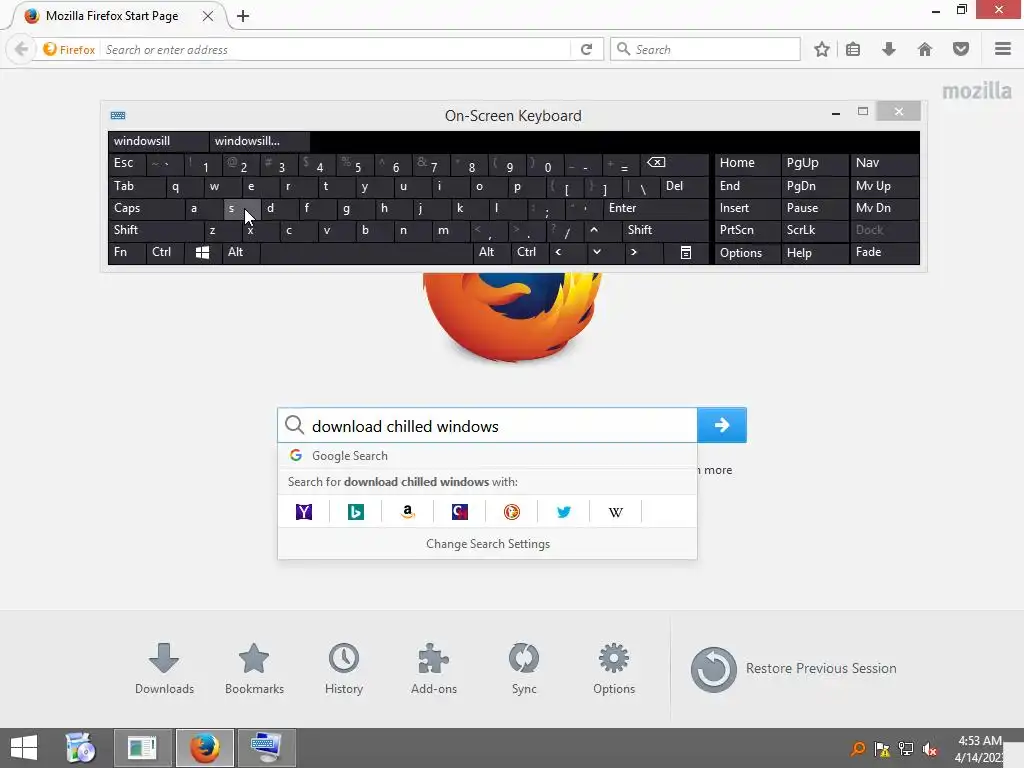Focus the address bar
Screen dimensions: 1024x768
[334, 50]
